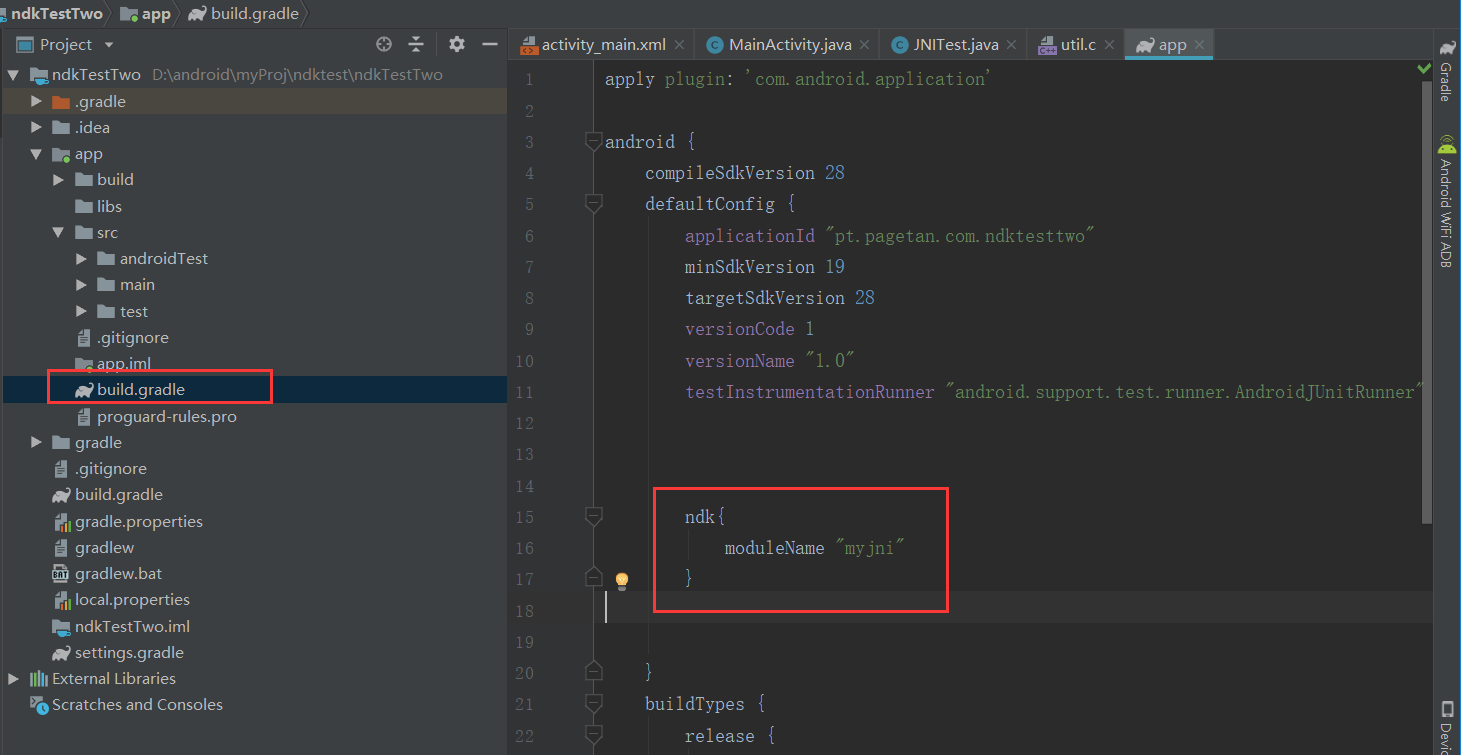This screenshot has width=1461, height=755.
Task: Fold the android block at line 3
Action: [594, 141]
